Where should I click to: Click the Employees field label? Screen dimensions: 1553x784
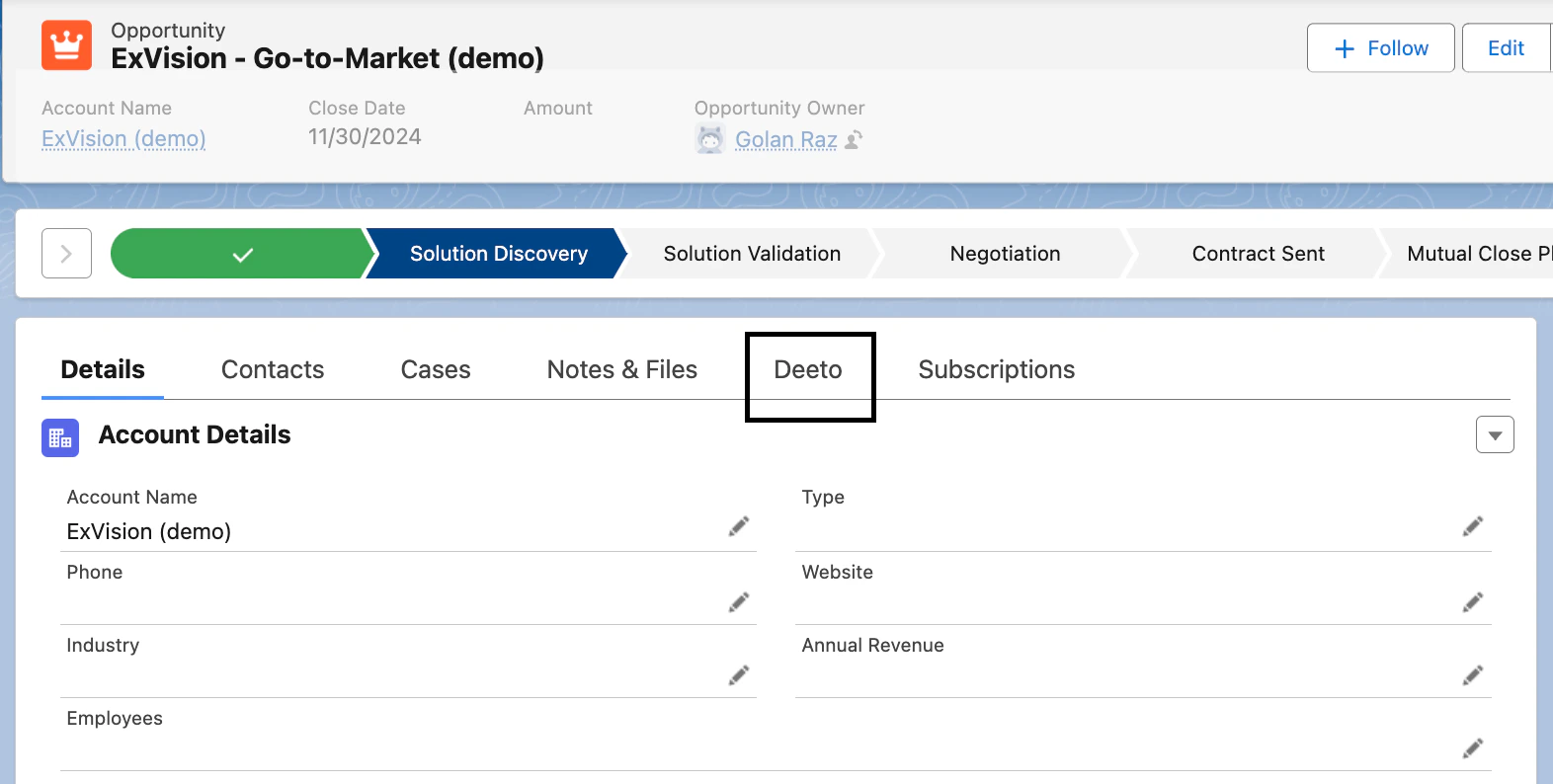click(115, 718)
